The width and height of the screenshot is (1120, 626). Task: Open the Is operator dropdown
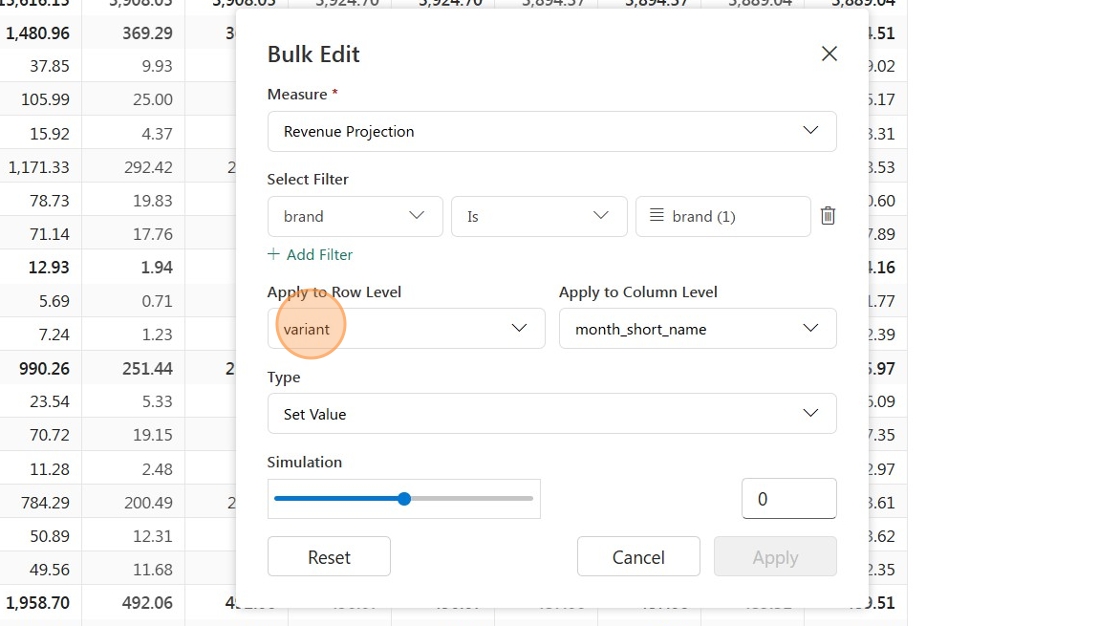point(539,217)
